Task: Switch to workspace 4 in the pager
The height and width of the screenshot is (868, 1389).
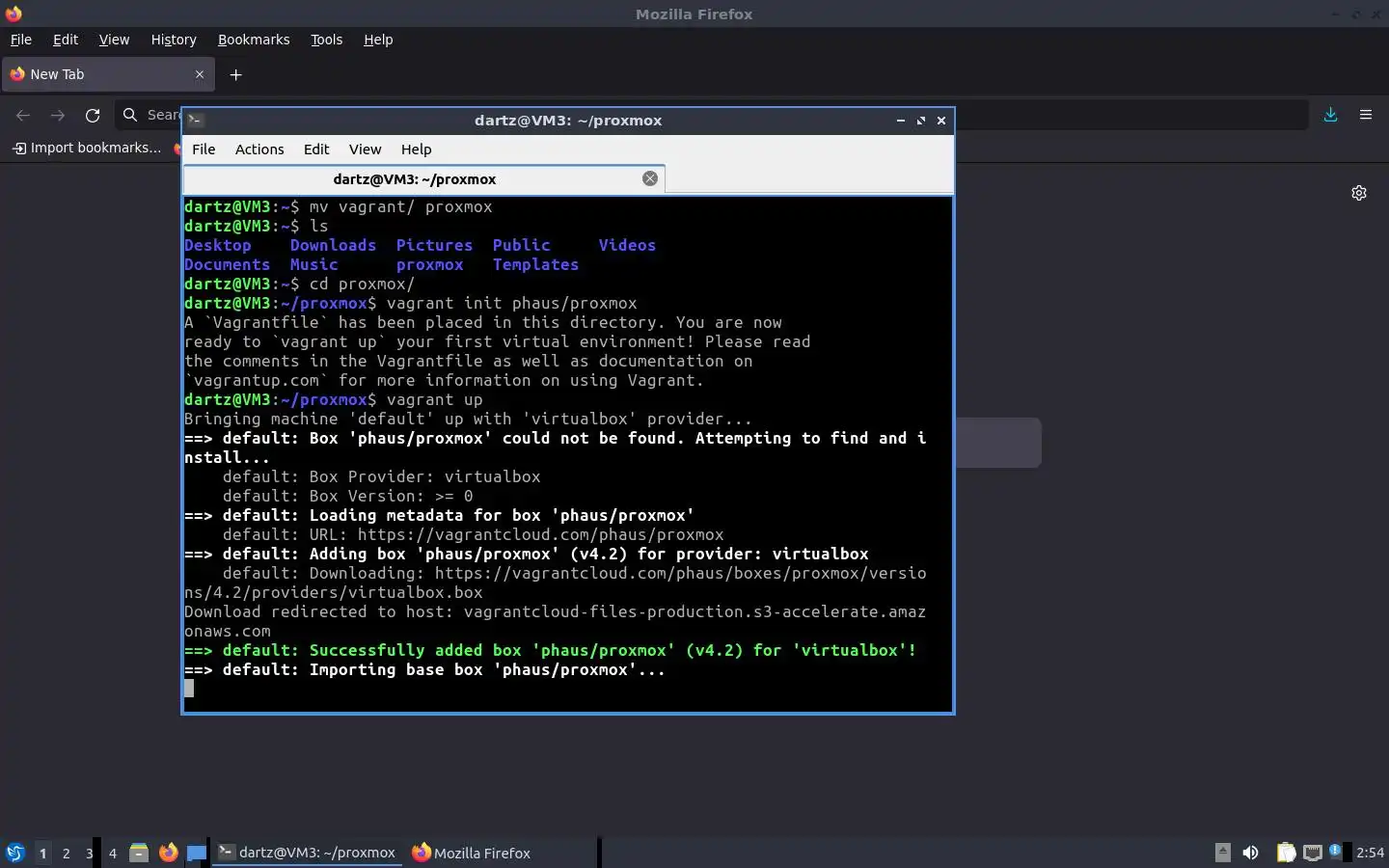Action: (112, 853)
